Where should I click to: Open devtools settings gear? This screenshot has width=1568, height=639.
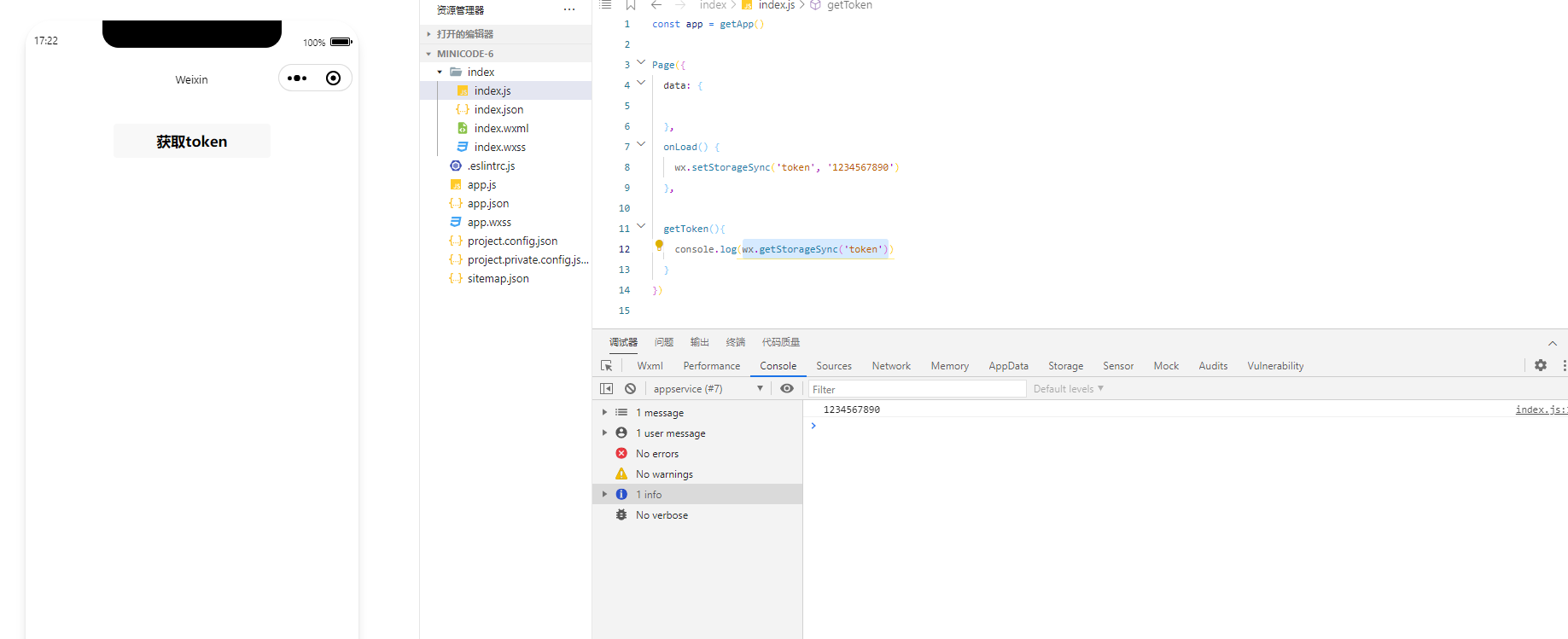coord(1541,365)
